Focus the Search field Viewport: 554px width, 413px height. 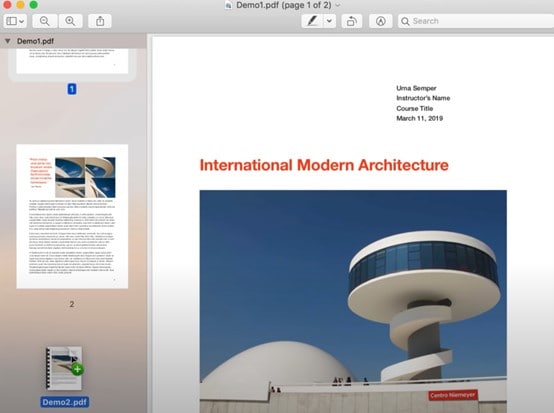click(x=476, y=21)
